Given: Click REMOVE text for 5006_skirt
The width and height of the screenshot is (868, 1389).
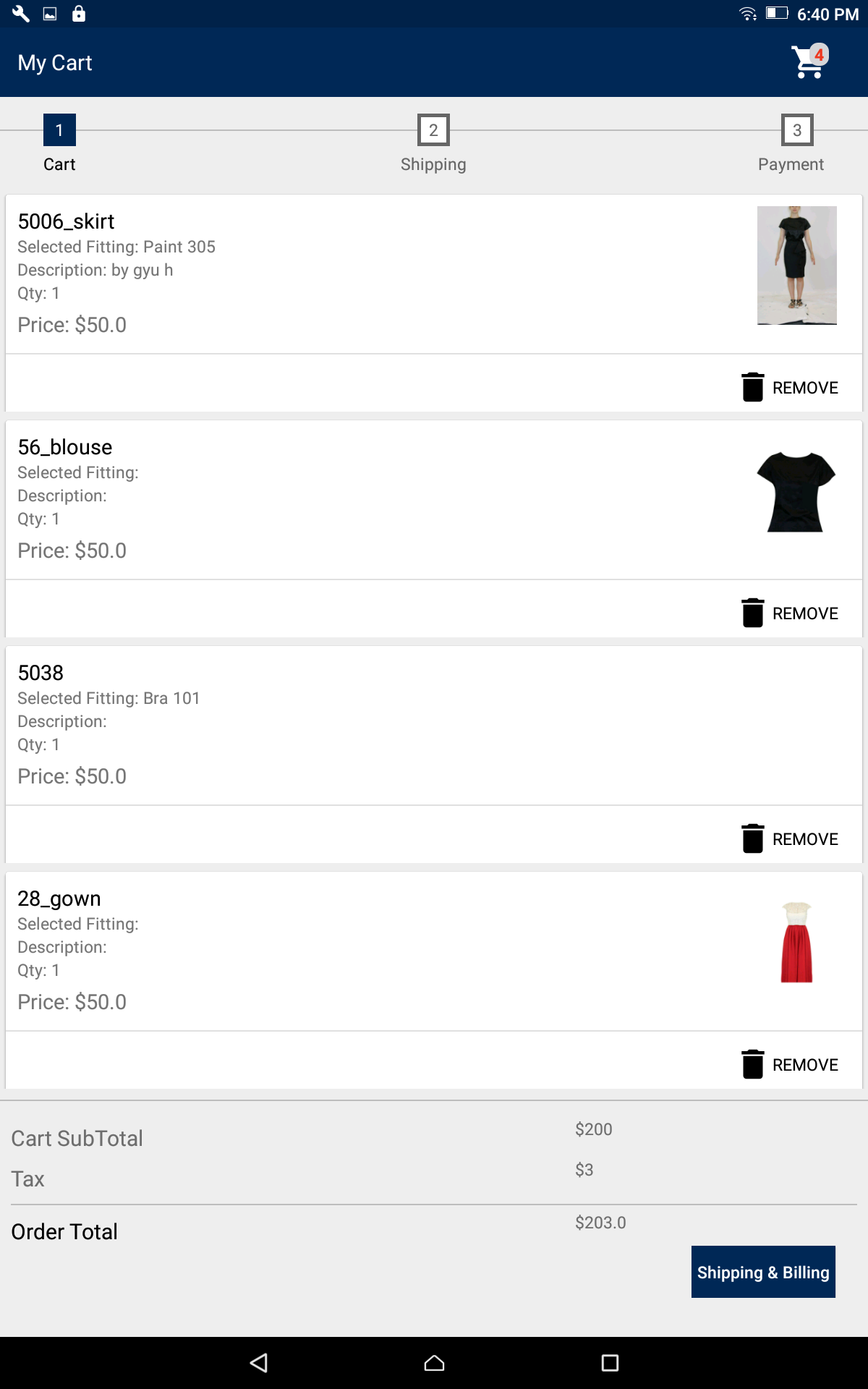Looking at the screenshot, I should [805, 388].
